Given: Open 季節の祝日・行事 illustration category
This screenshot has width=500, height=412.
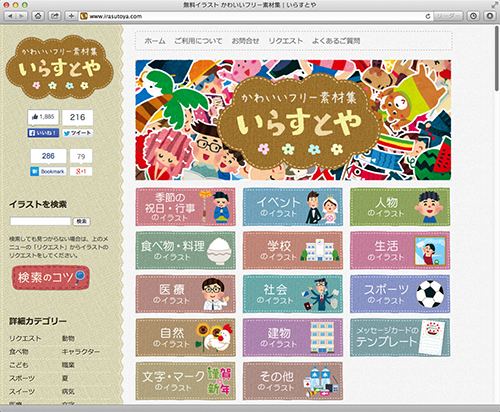Looking at the screenshot, I should tap(185, 207).
